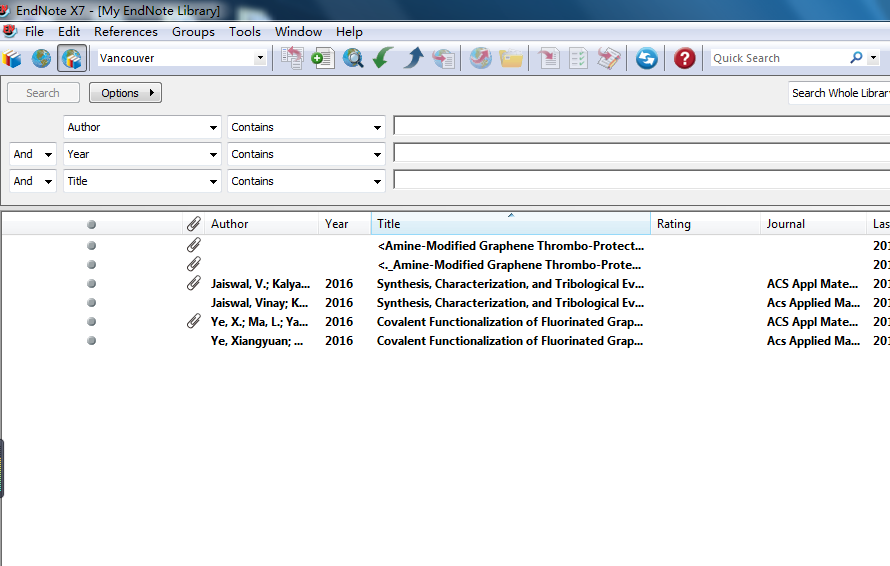Open the File menu
890x566 pixels.
[34, 32]
